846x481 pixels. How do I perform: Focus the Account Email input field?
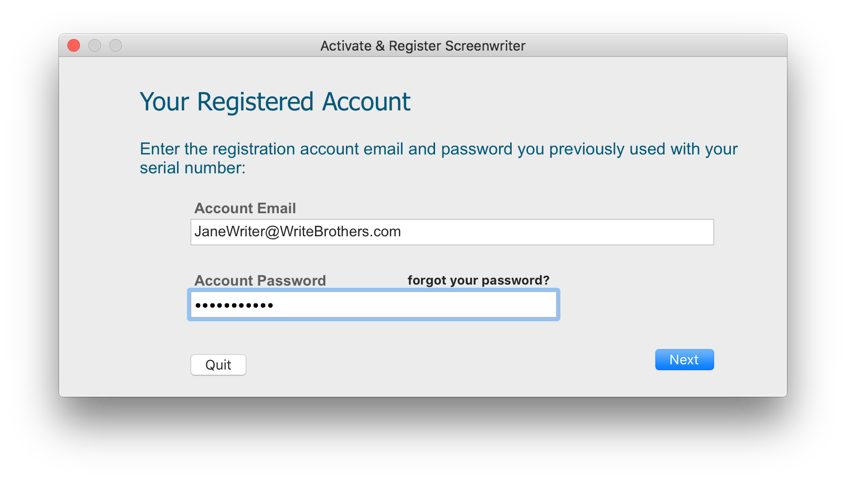tap(452, 232)
